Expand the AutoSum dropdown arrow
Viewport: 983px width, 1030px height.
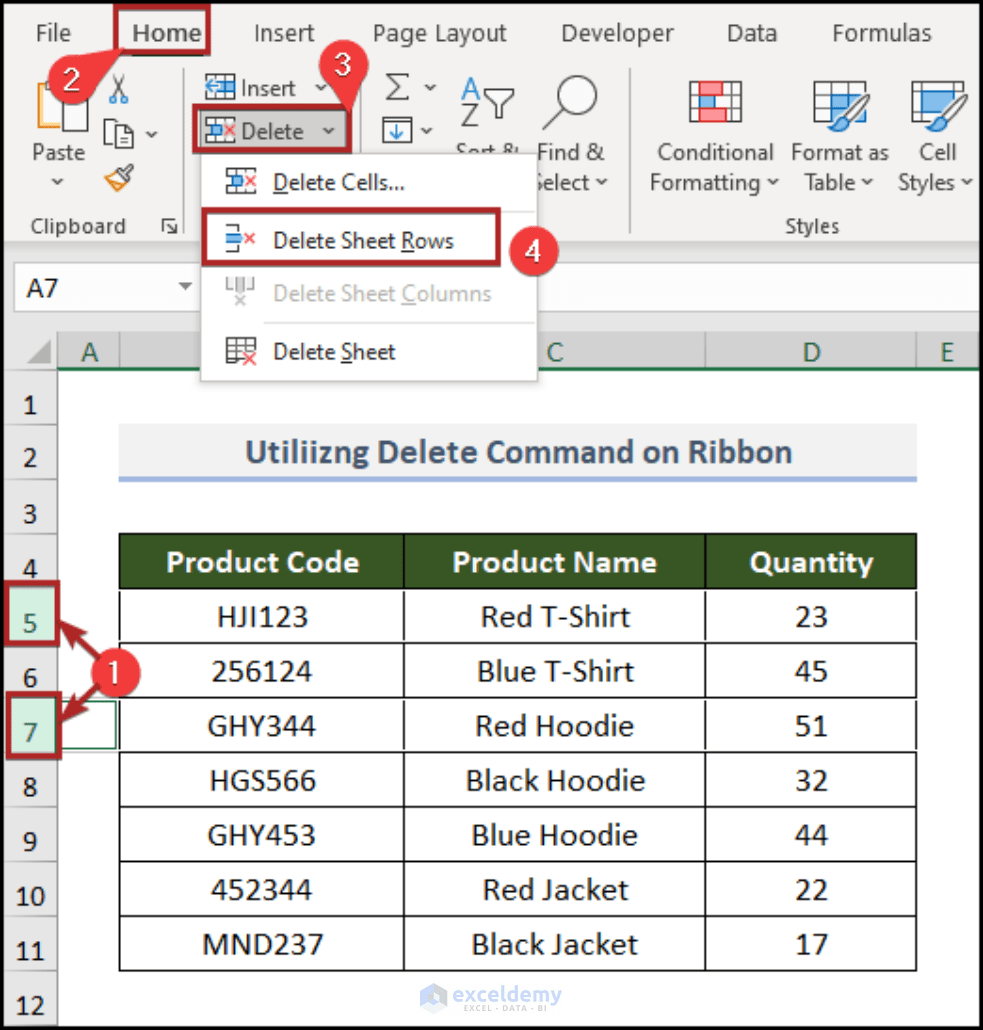[428, 87]
